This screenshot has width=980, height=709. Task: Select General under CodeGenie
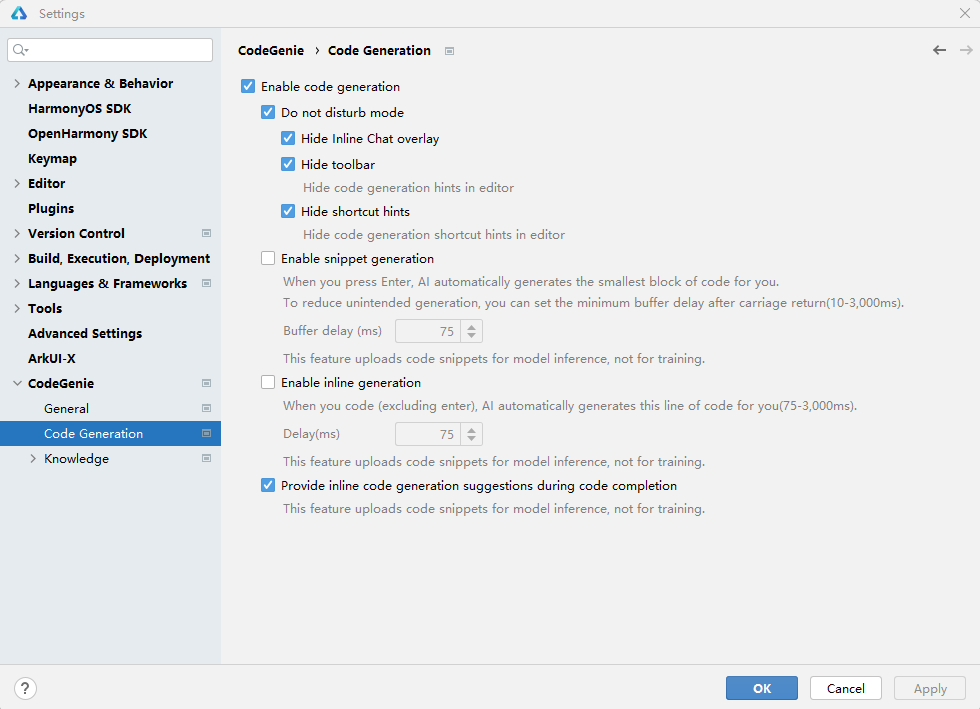click(x=66, y=409)
